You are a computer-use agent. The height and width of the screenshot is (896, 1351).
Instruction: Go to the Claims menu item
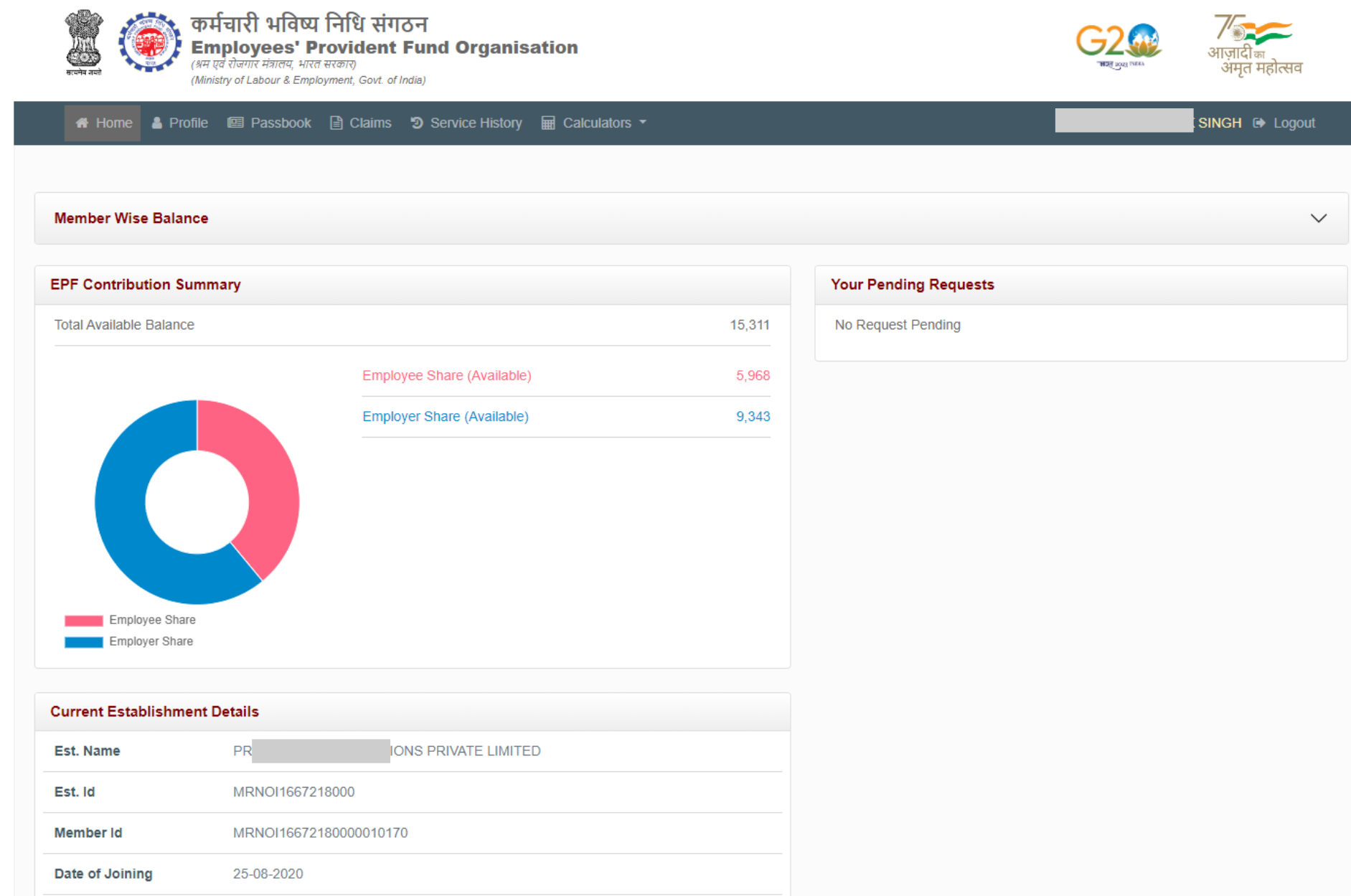361,123
